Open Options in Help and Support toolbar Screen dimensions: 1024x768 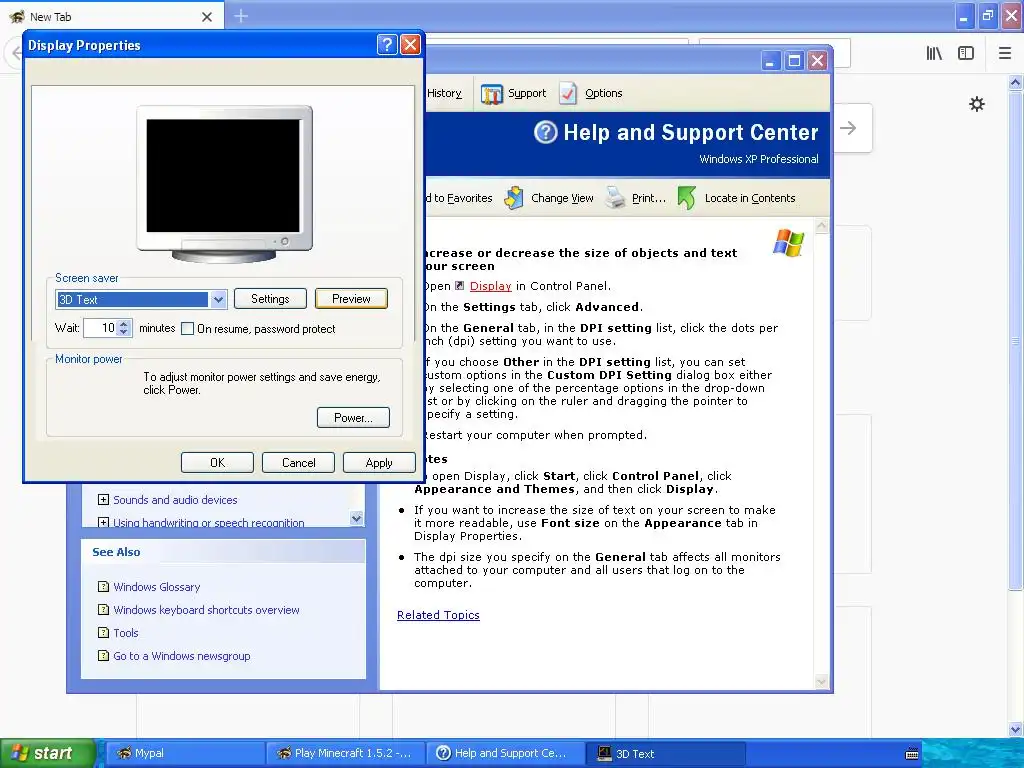(591, 93)
